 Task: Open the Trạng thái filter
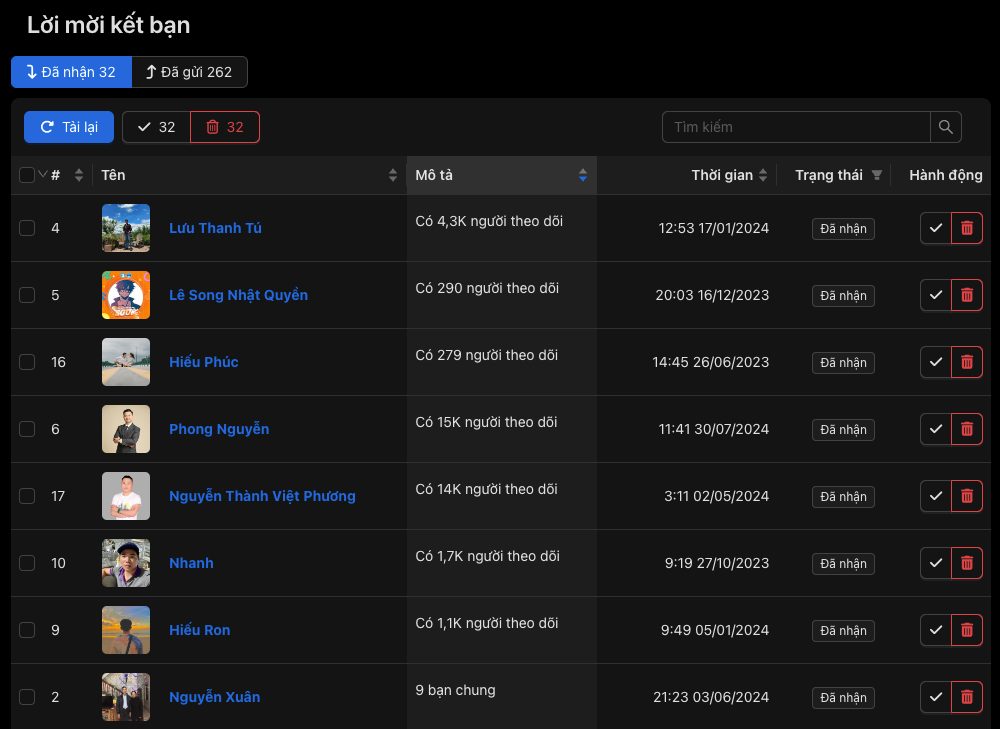point(877,175)
